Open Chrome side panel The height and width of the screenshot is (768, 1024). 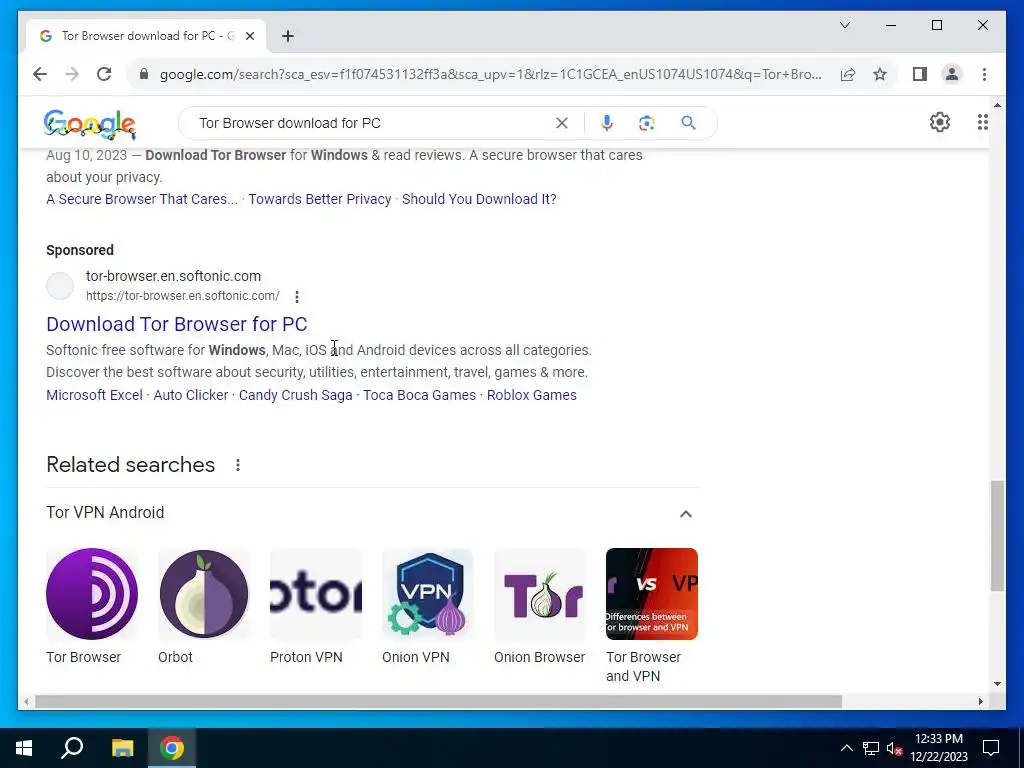[x=920, y=74]
